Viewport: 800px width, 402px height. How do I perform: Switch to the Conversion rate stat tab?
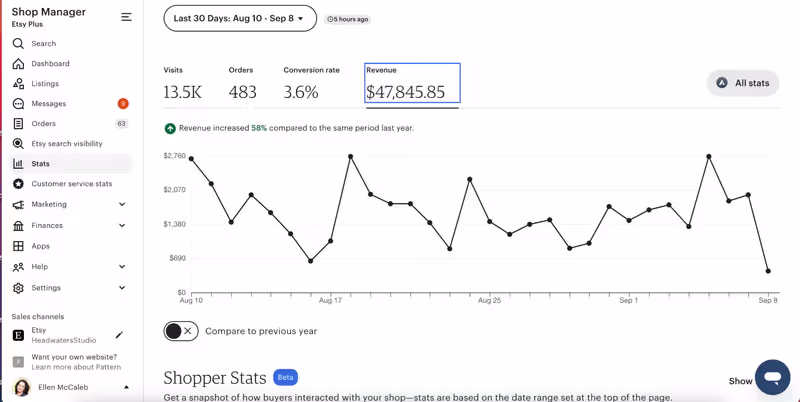pos(311,84)
